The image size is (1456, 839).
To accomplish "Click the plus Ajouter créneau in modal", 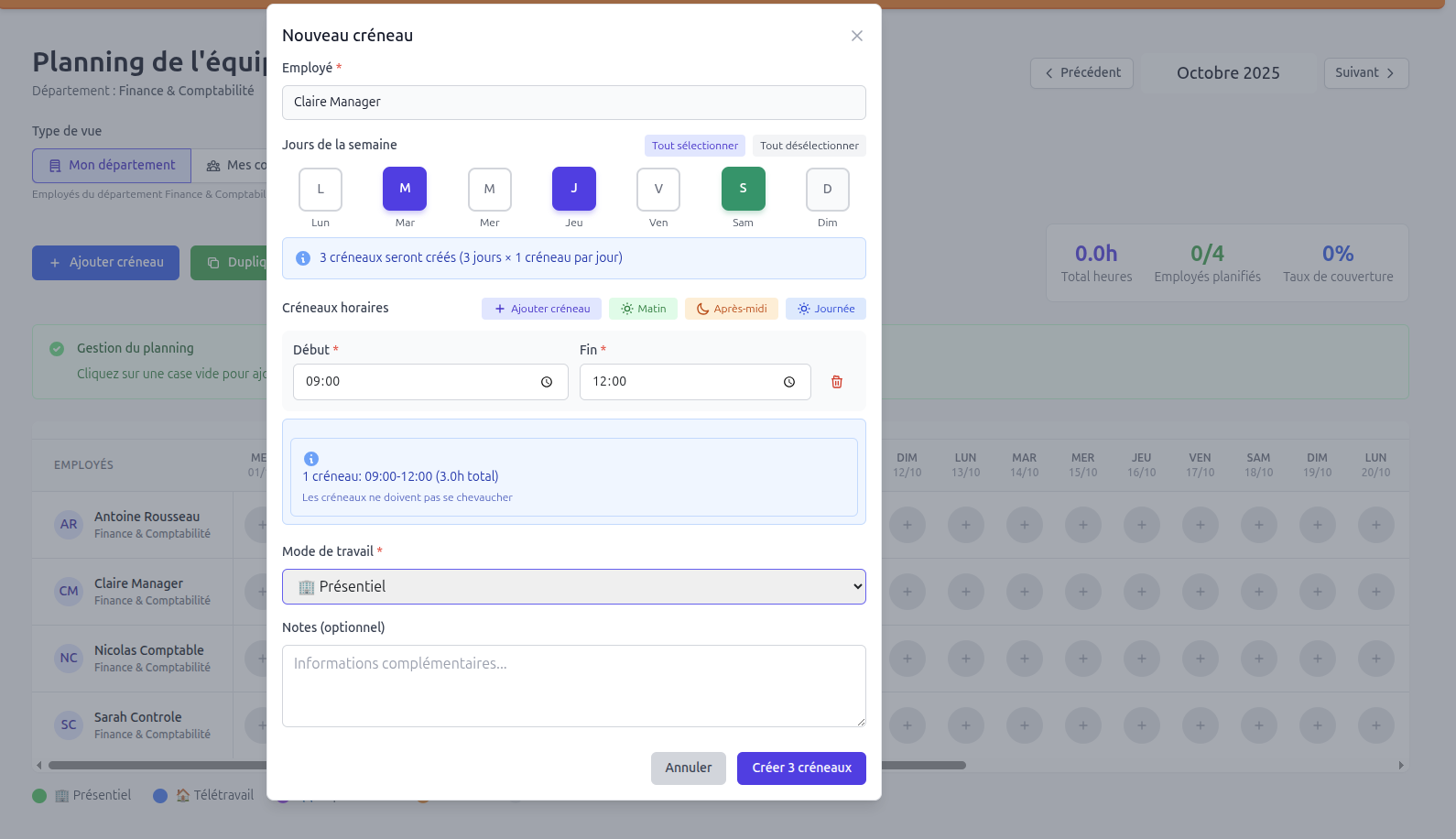I will [x=541, y=309].
